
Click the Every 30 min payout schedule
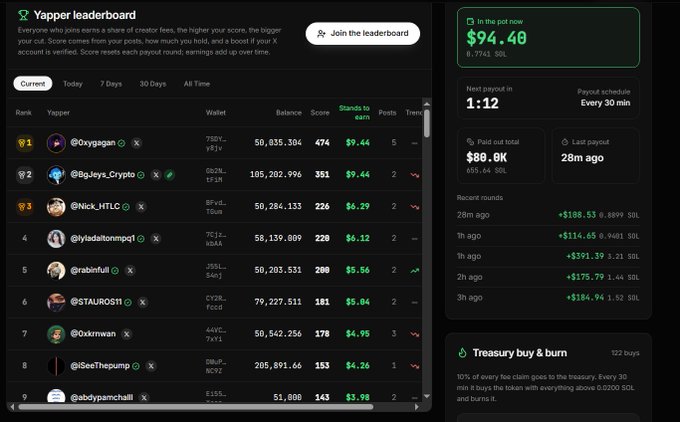605,103
